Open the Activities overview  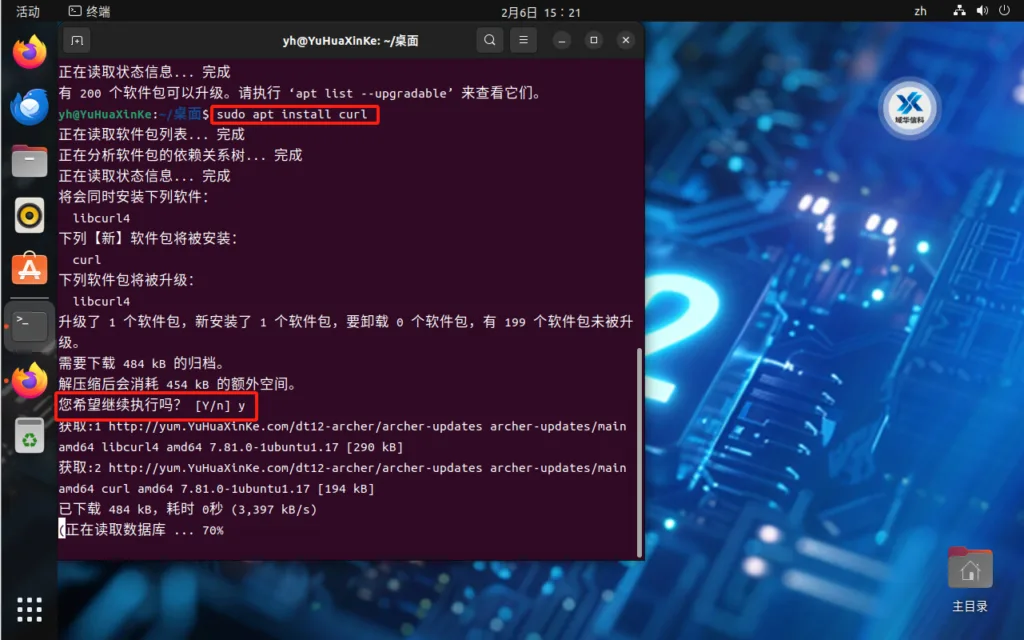point(27,11)
